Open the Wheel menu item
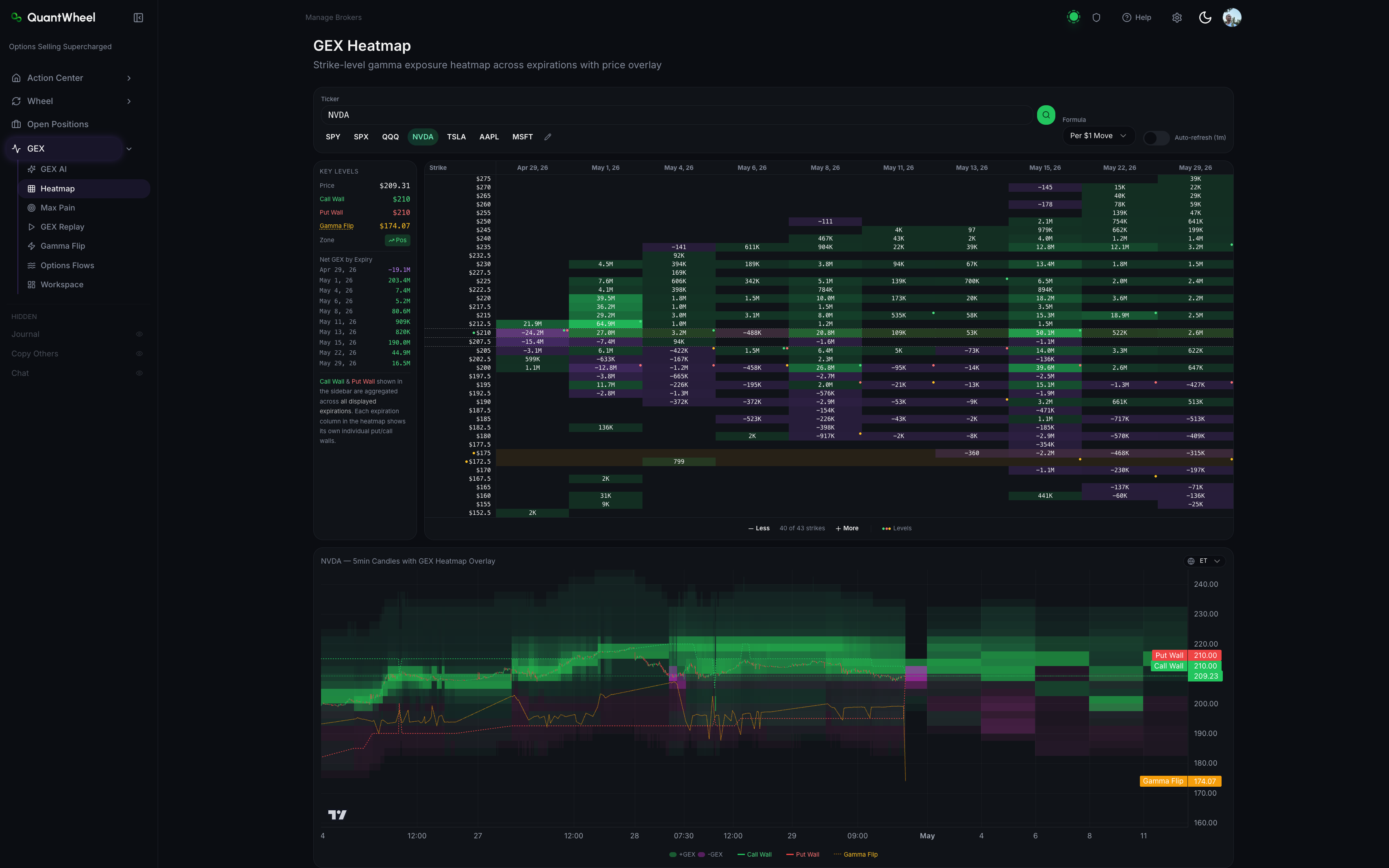This screenshot has width=1389, height=868. pyautogui.click(x=40, y=101)
